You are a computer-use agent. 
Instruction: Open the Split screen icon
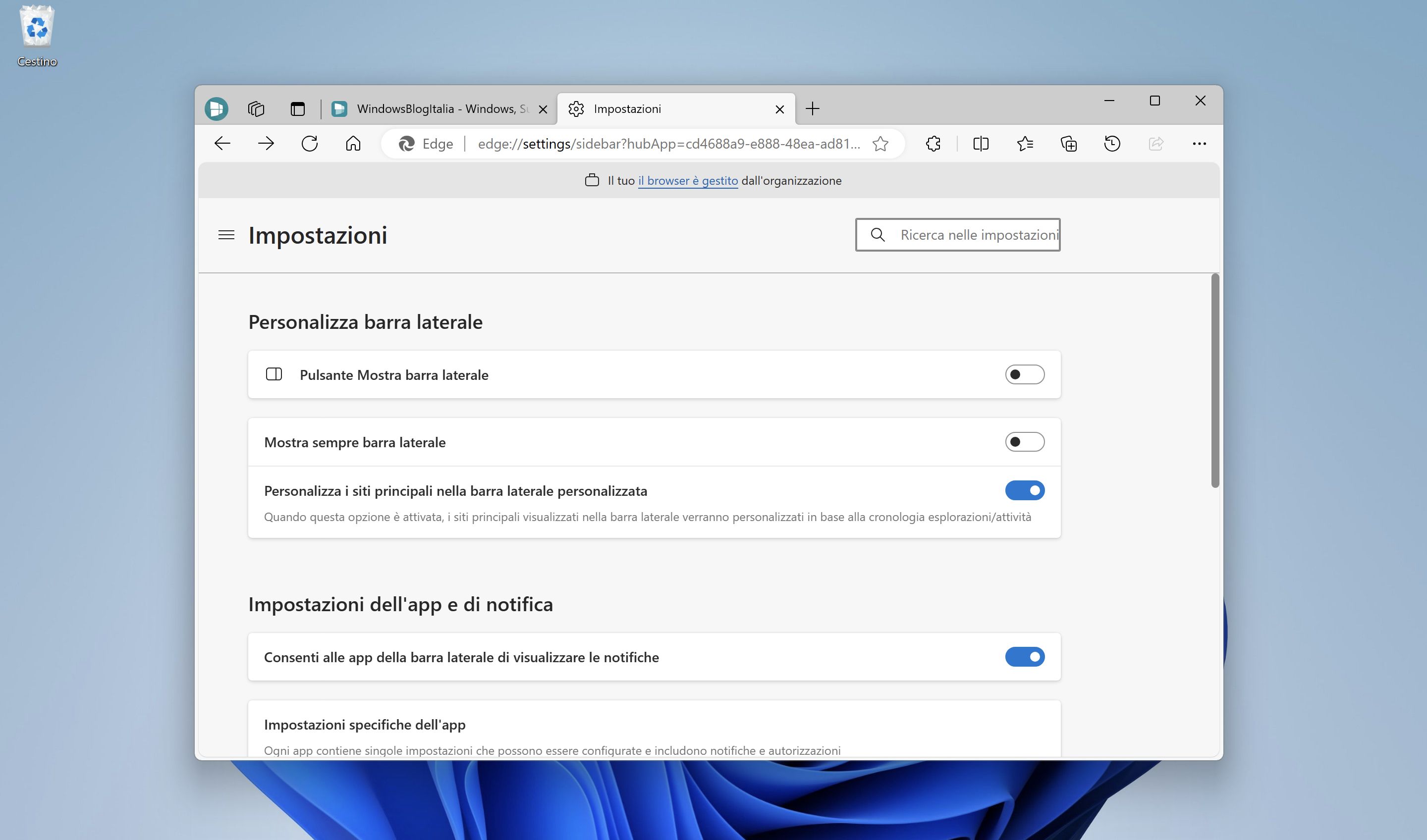click(981, 144)
